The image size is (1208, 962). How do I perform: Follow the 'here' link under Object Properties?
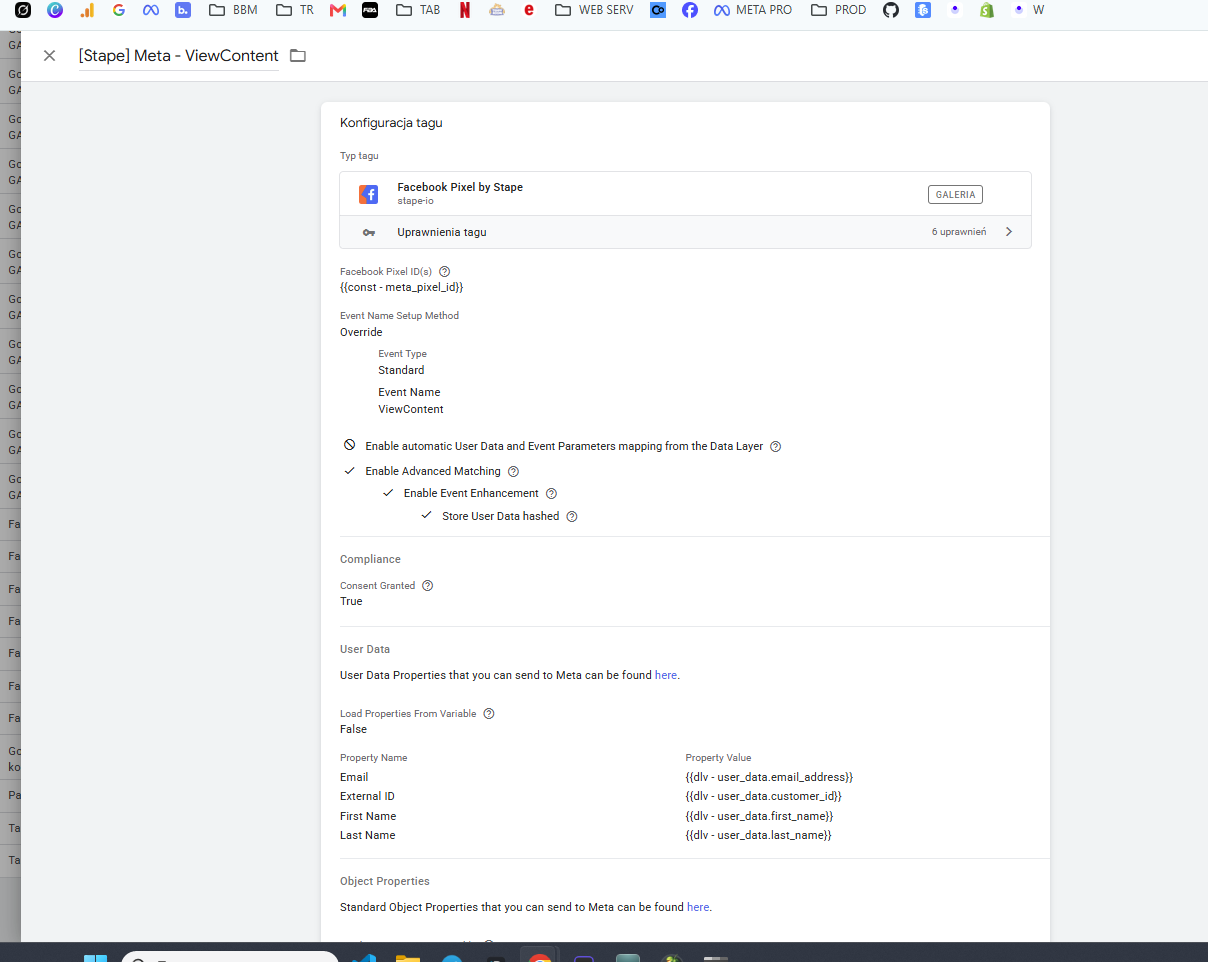(x=698, y=907)
